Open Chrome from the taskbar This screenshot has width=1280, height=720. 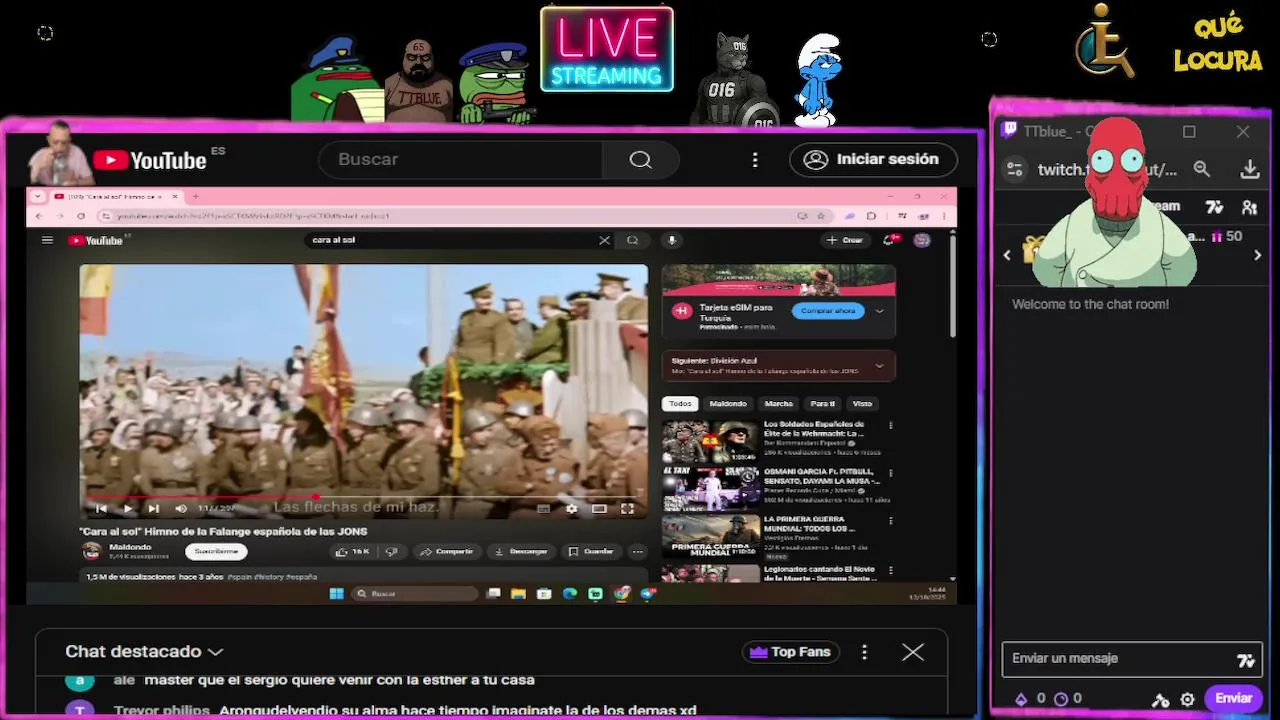621,594
